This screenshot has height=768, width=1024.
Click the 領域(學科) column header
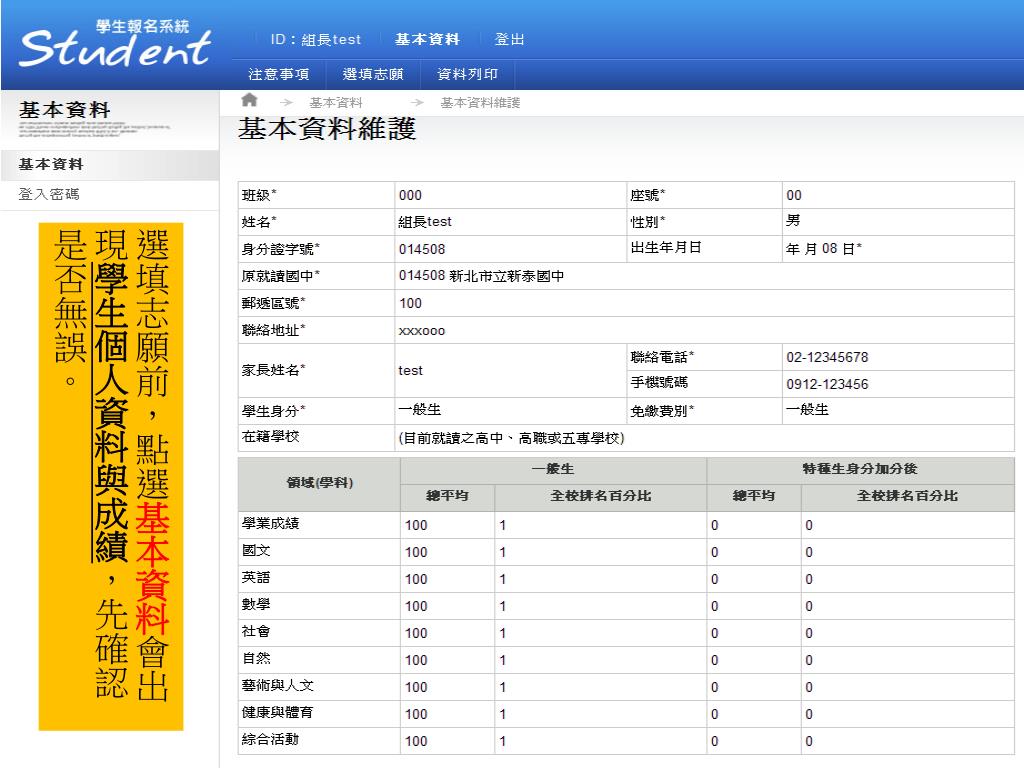pos(319,483)
